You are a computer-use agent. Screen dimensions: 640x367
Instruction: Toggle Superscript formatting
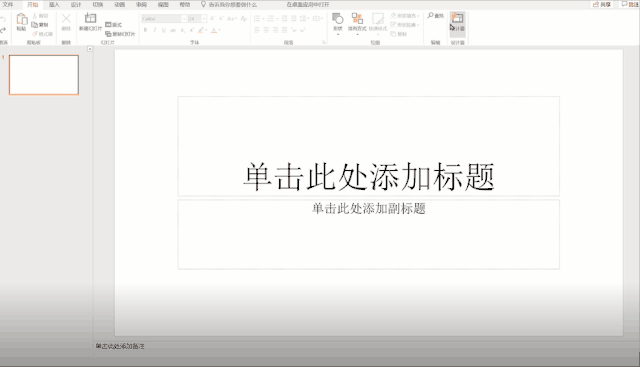tap(191, 30)
